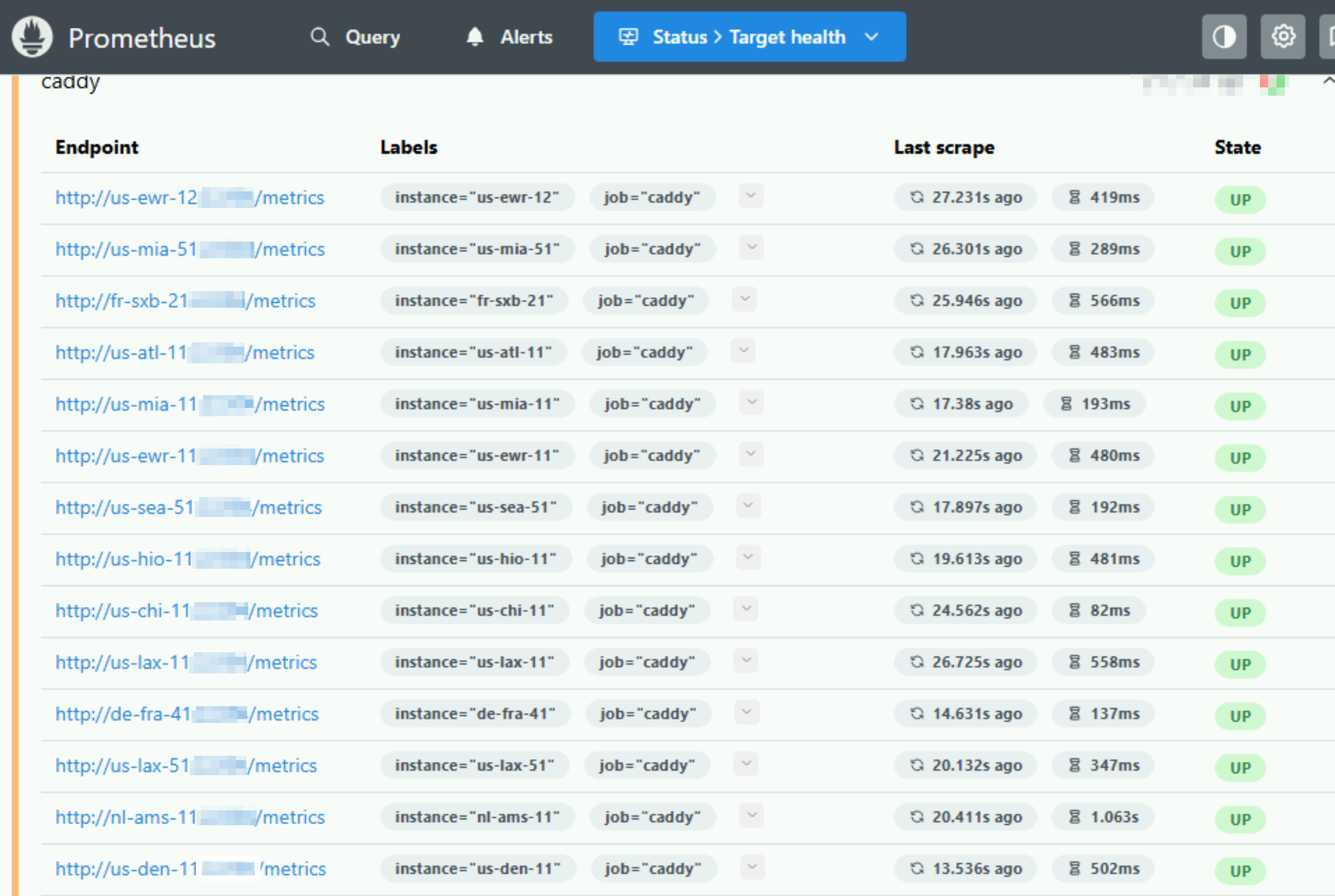
Task: Click the instance="fr-sxb-21" label badge
Action: pyautogui.click(x=474, y=301)
